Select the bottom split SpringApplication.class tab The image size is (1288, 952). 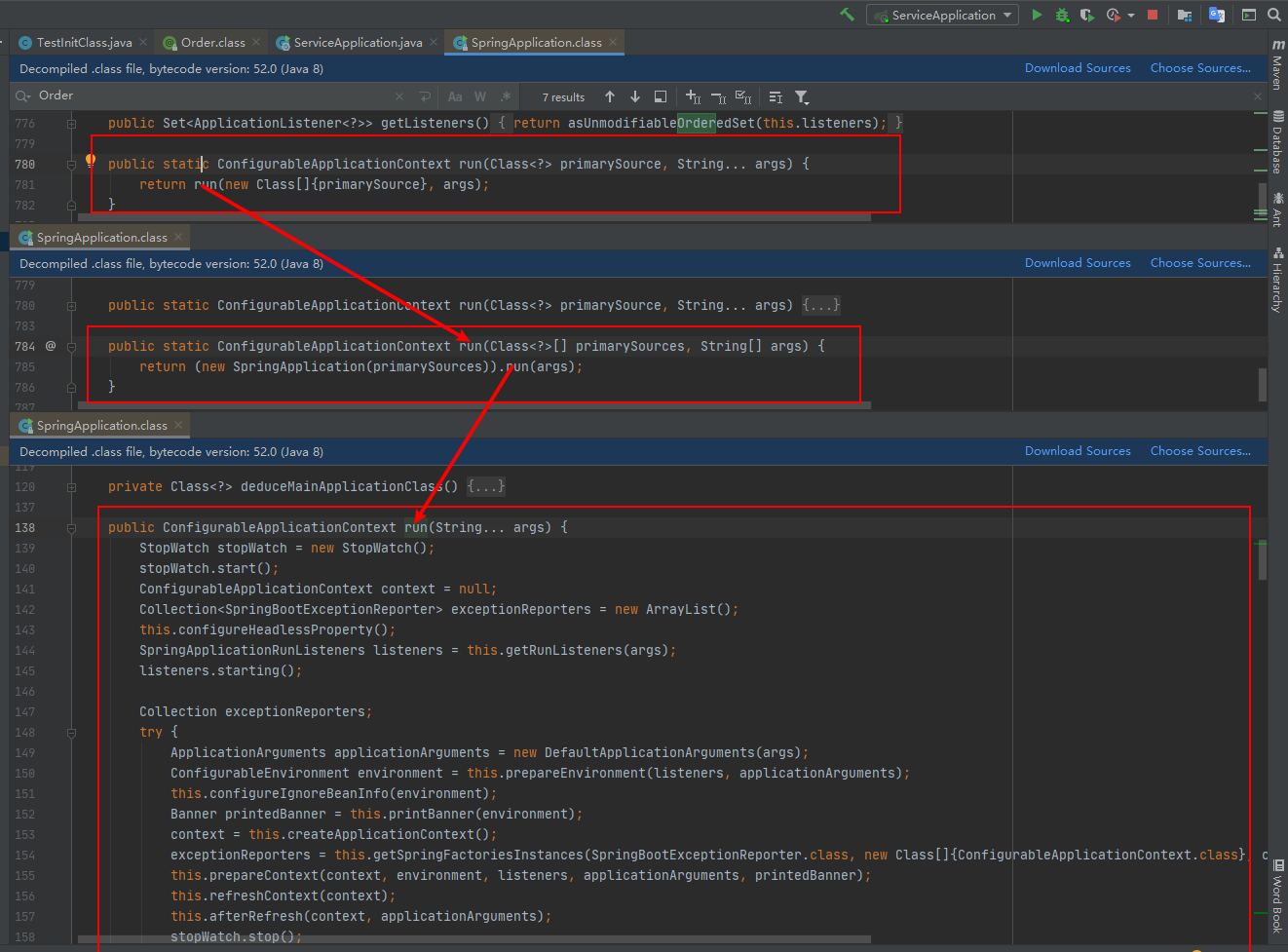click(x=101, y=426)
